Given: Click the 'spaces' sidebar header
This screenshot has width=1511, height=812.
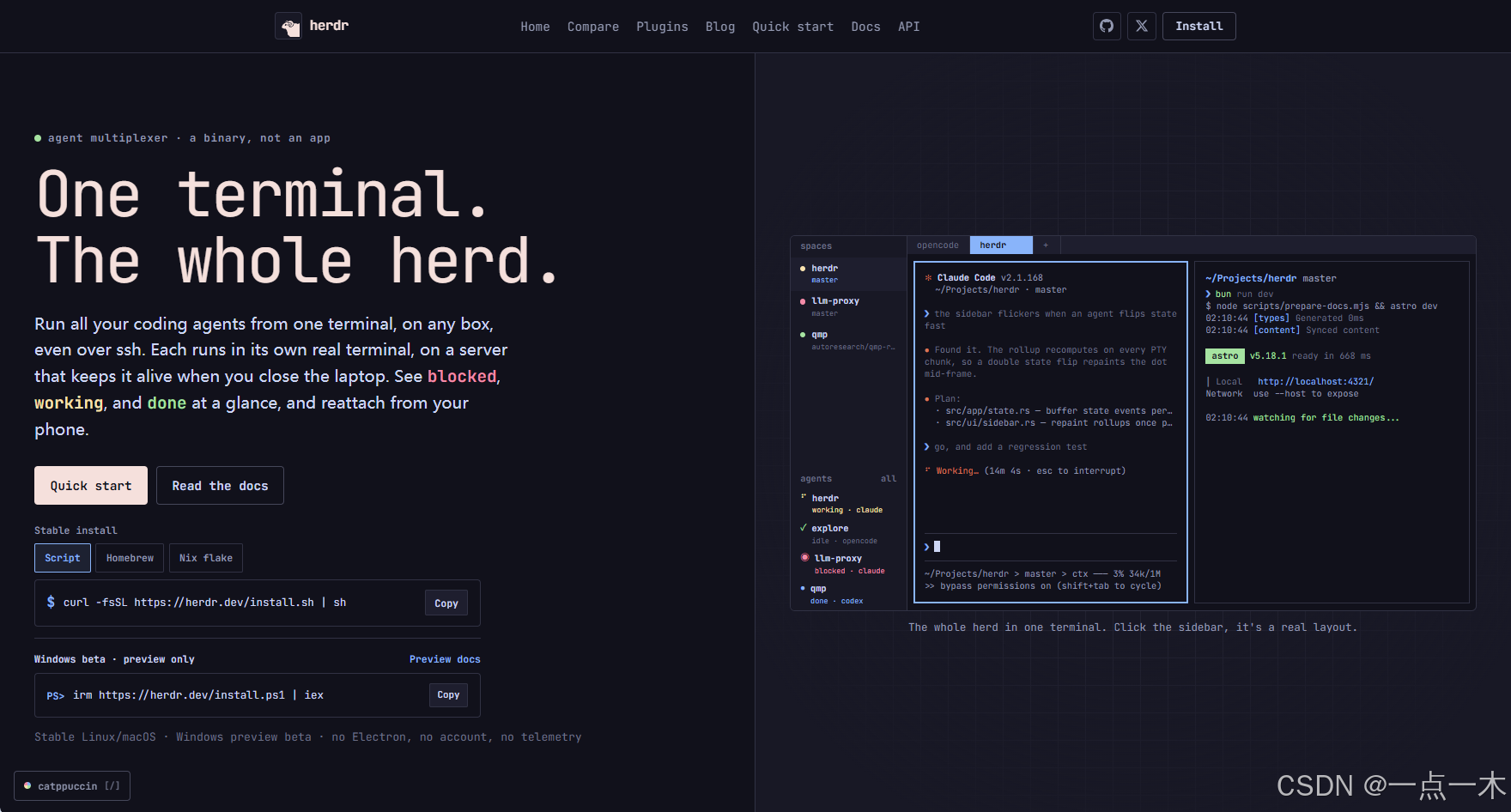Looking at the screenshot, I should click(816, 246).
